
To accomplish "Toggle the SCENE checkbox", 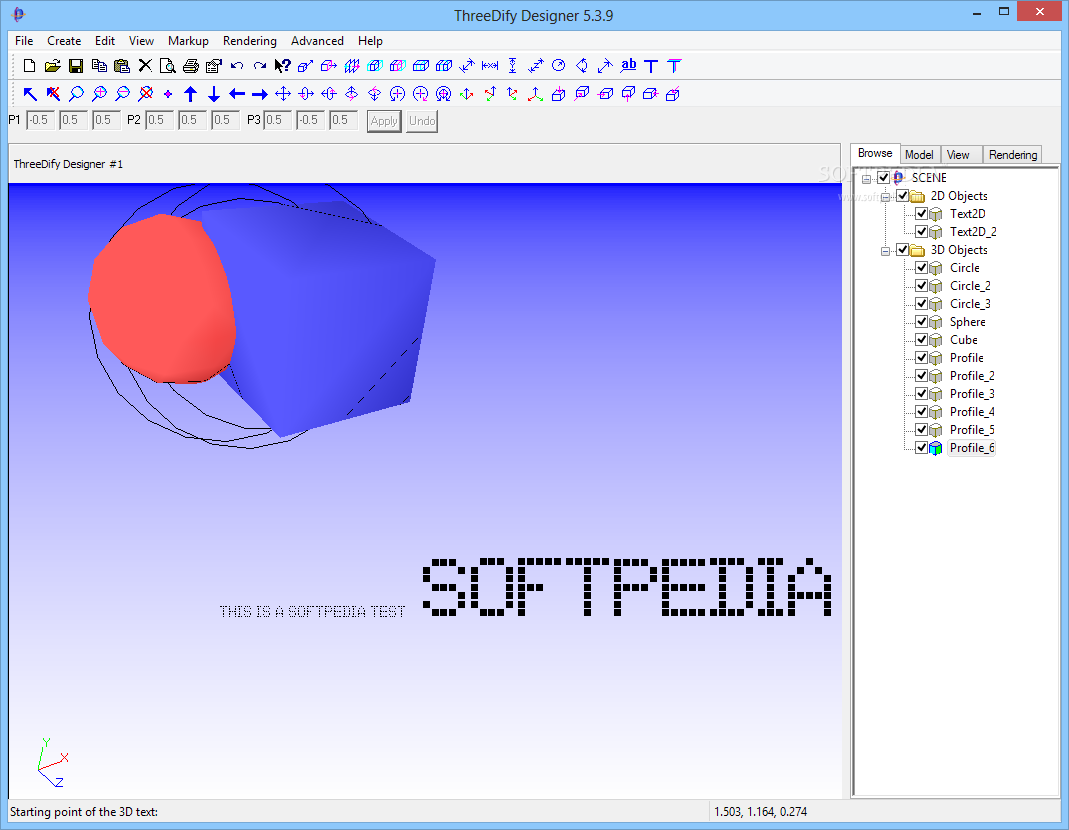I will click(x=884, y=177).
